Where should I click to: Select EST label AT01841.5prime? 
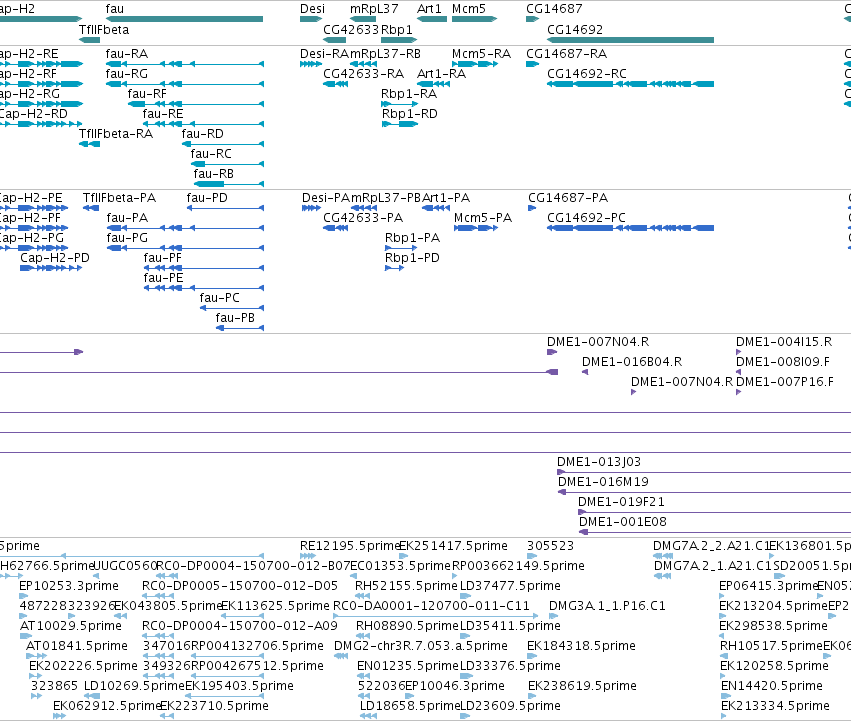[x=77, y=646]
